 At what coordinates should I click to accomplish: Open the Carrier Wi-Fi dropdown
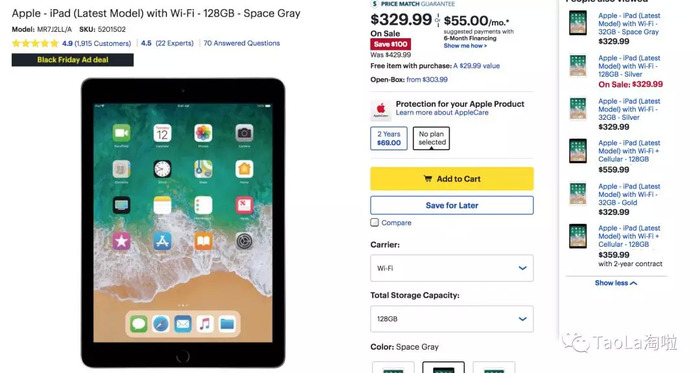coord(452,268)
